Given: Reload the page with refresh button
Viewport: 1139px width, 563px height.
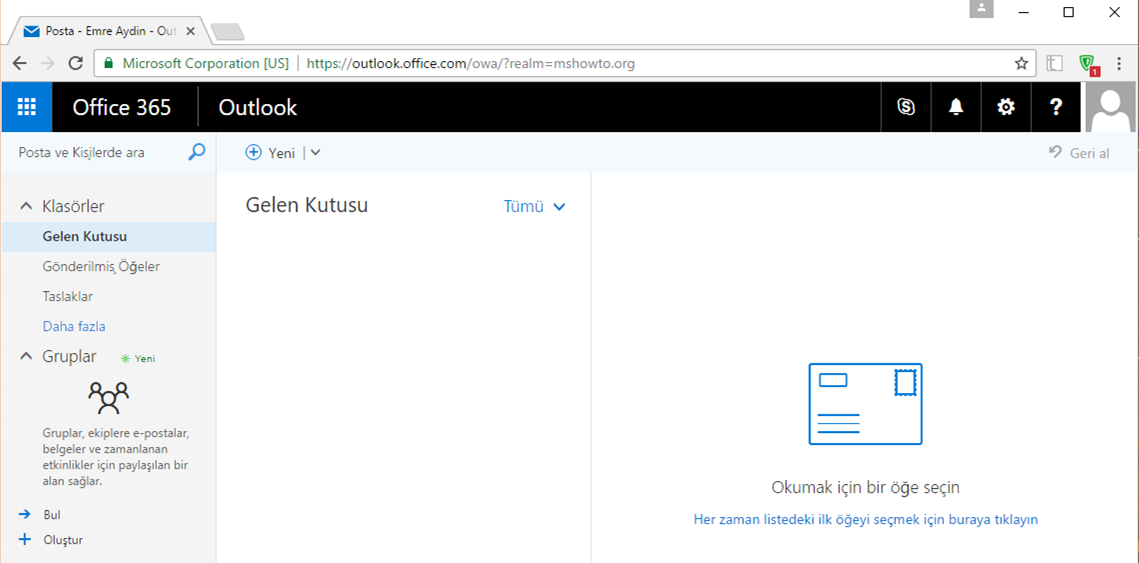Looking at the screenshot, I should pyautogui.click(x=75, y=63).
